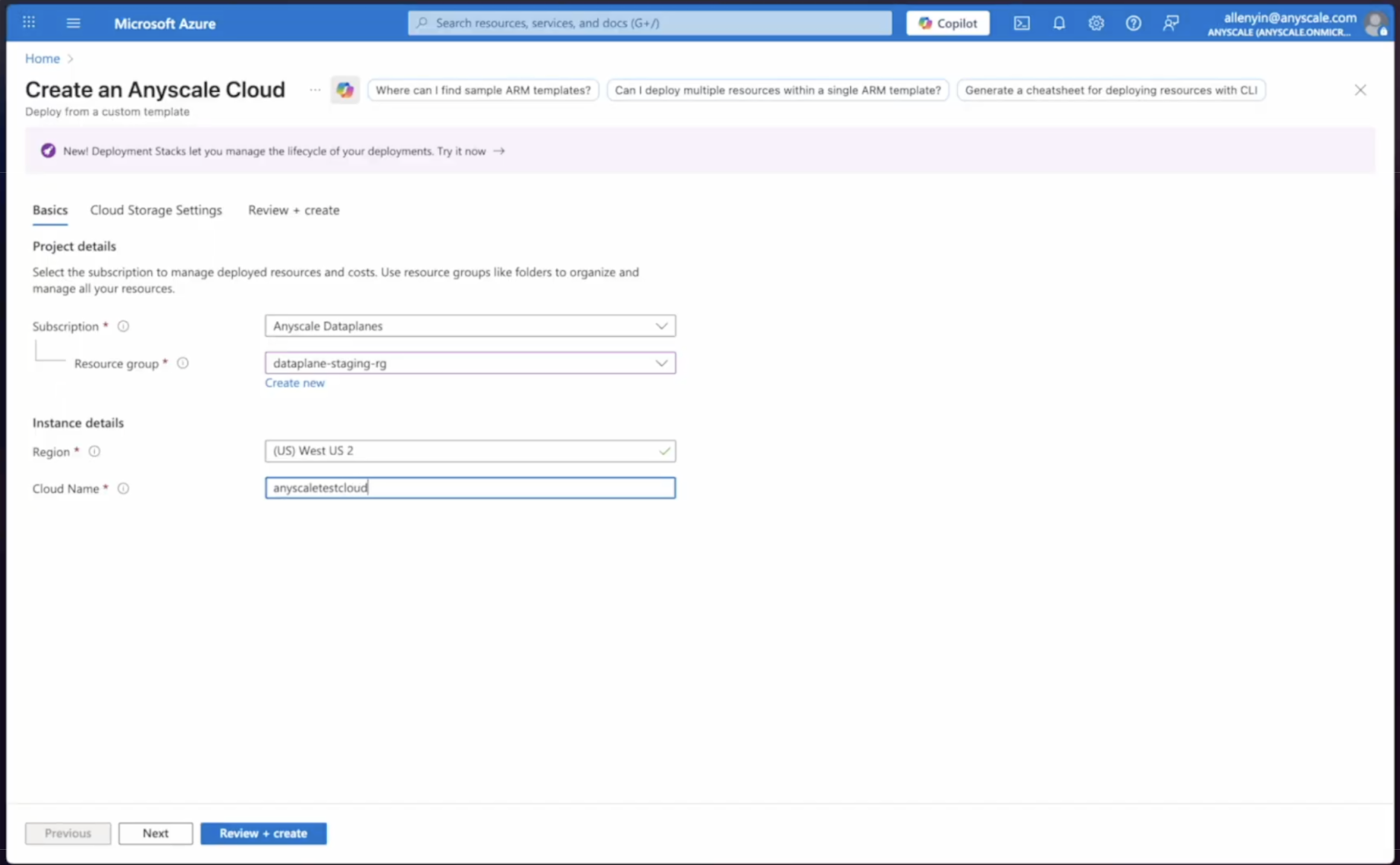
Task: Open the Review + create tab
Action: [293, 210]
